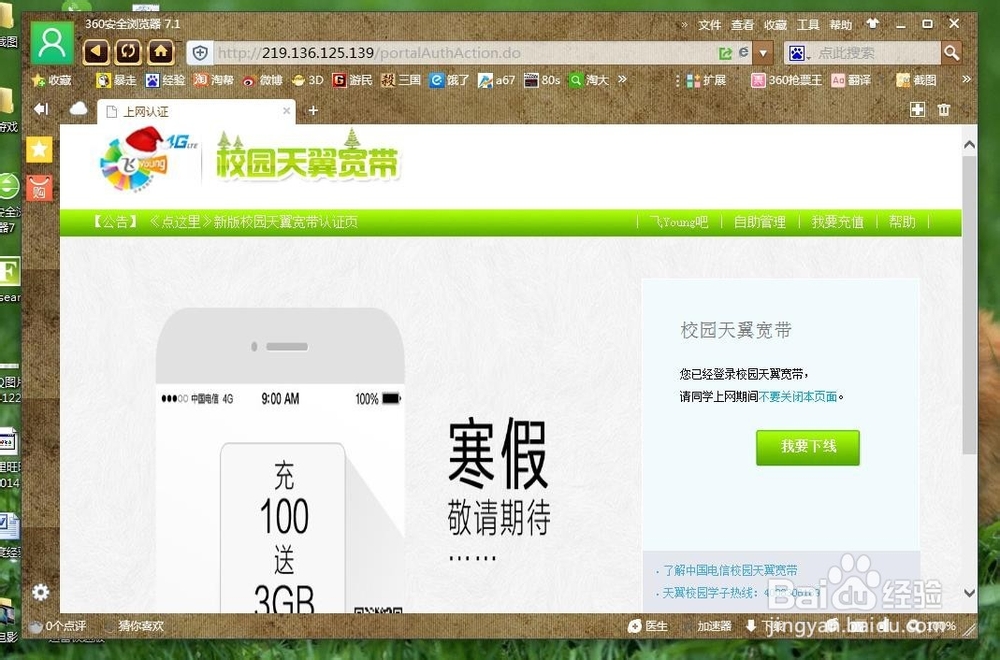Open the 收藏 favorites star on bookmarks bar
The height and width of the screenshot is (660, 1000).
52,80
